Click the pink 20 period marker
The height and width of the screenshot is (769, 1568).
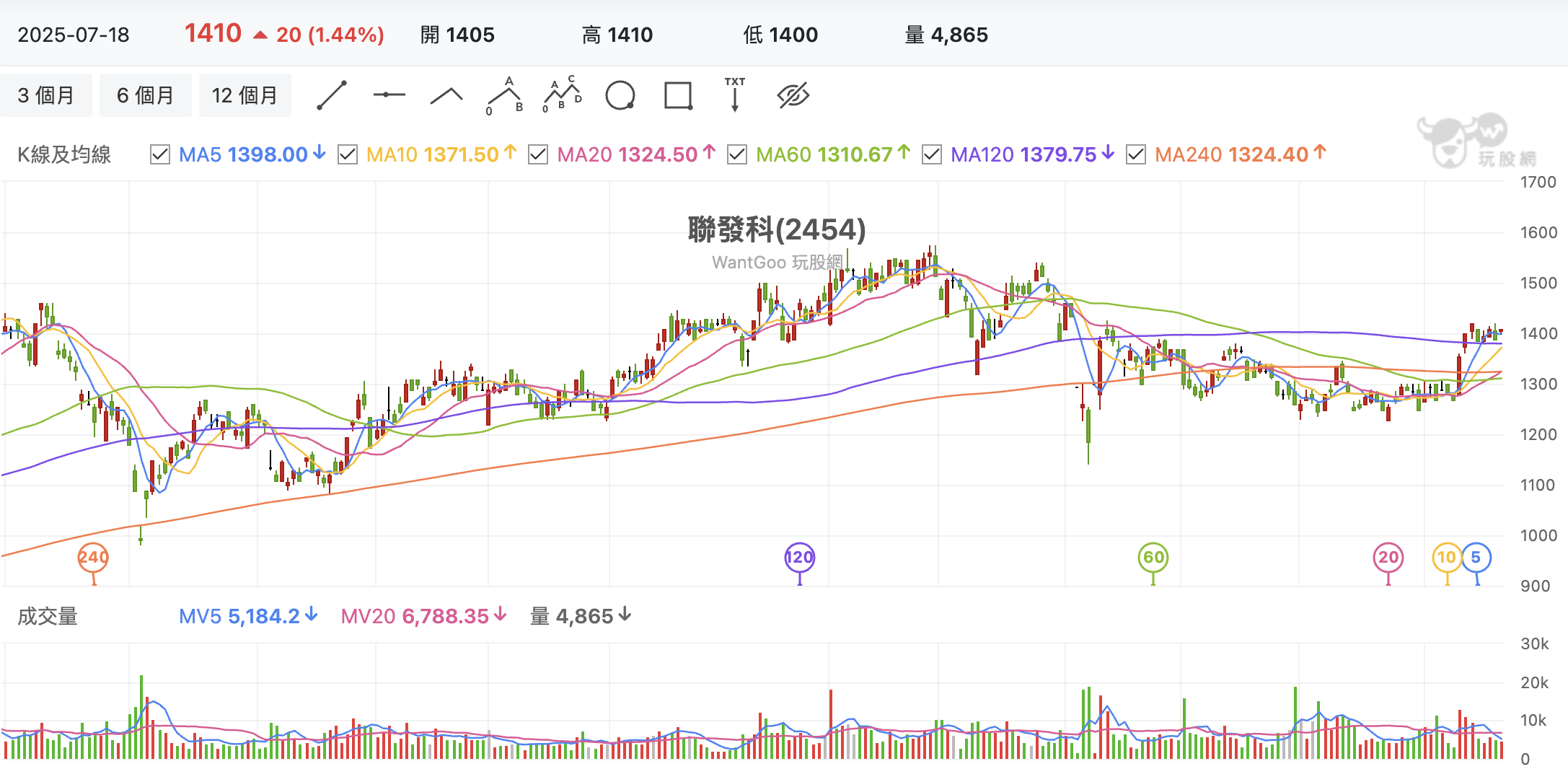[x=1388, y=558]
